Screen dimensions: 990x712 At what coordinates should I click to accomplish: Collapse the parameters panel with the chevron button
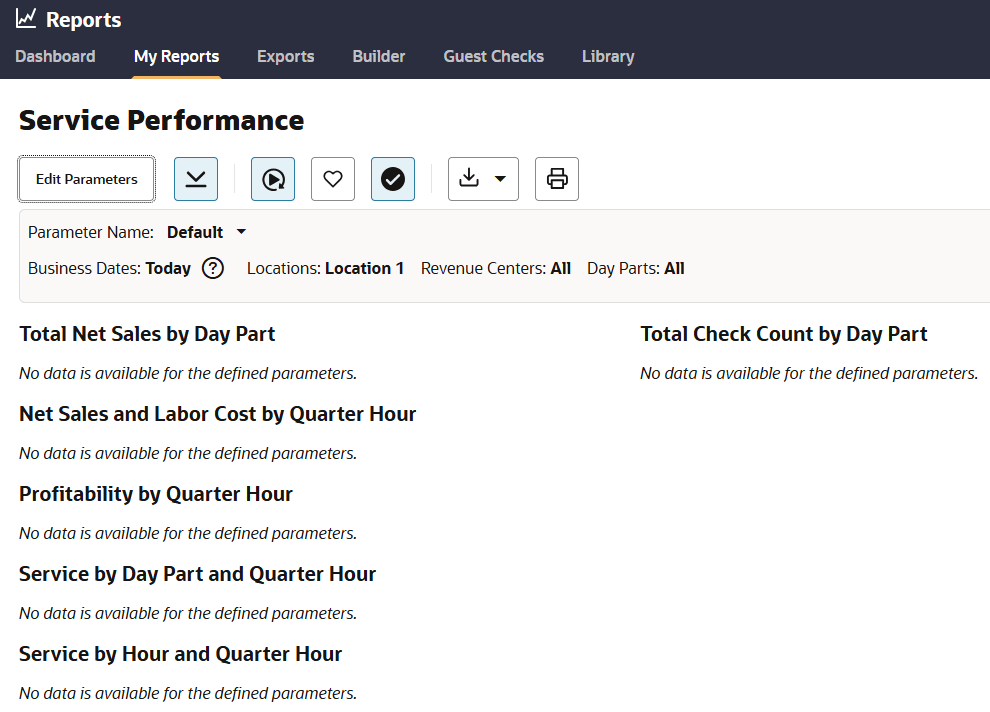point(196,179)
